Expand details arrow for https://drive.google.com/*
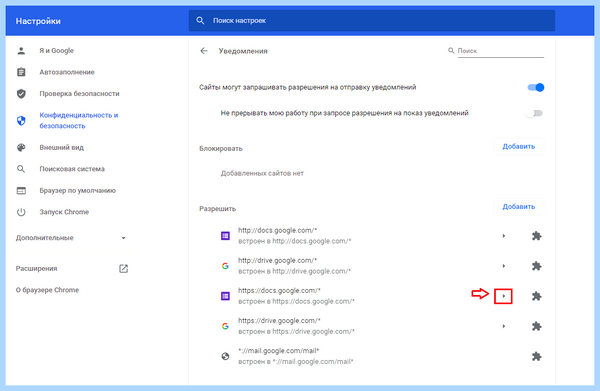The width and height of the screenshot is (600, 391). pos(504,326)
